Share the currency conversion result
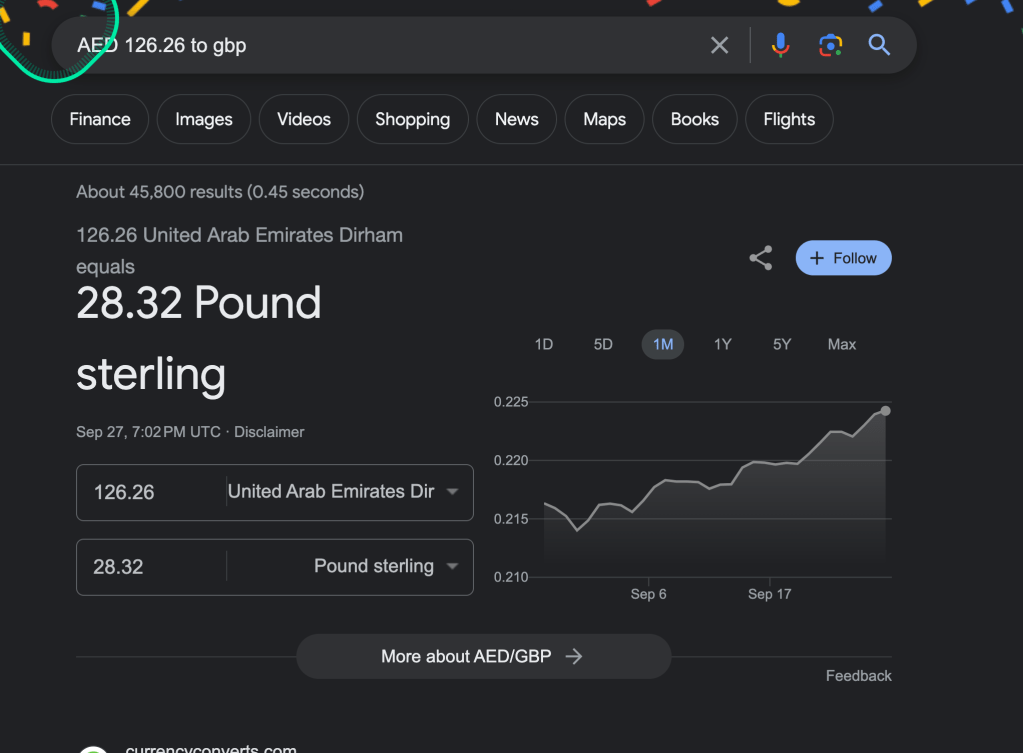Screen dimensions: 1023x753 tap(761, 258)
